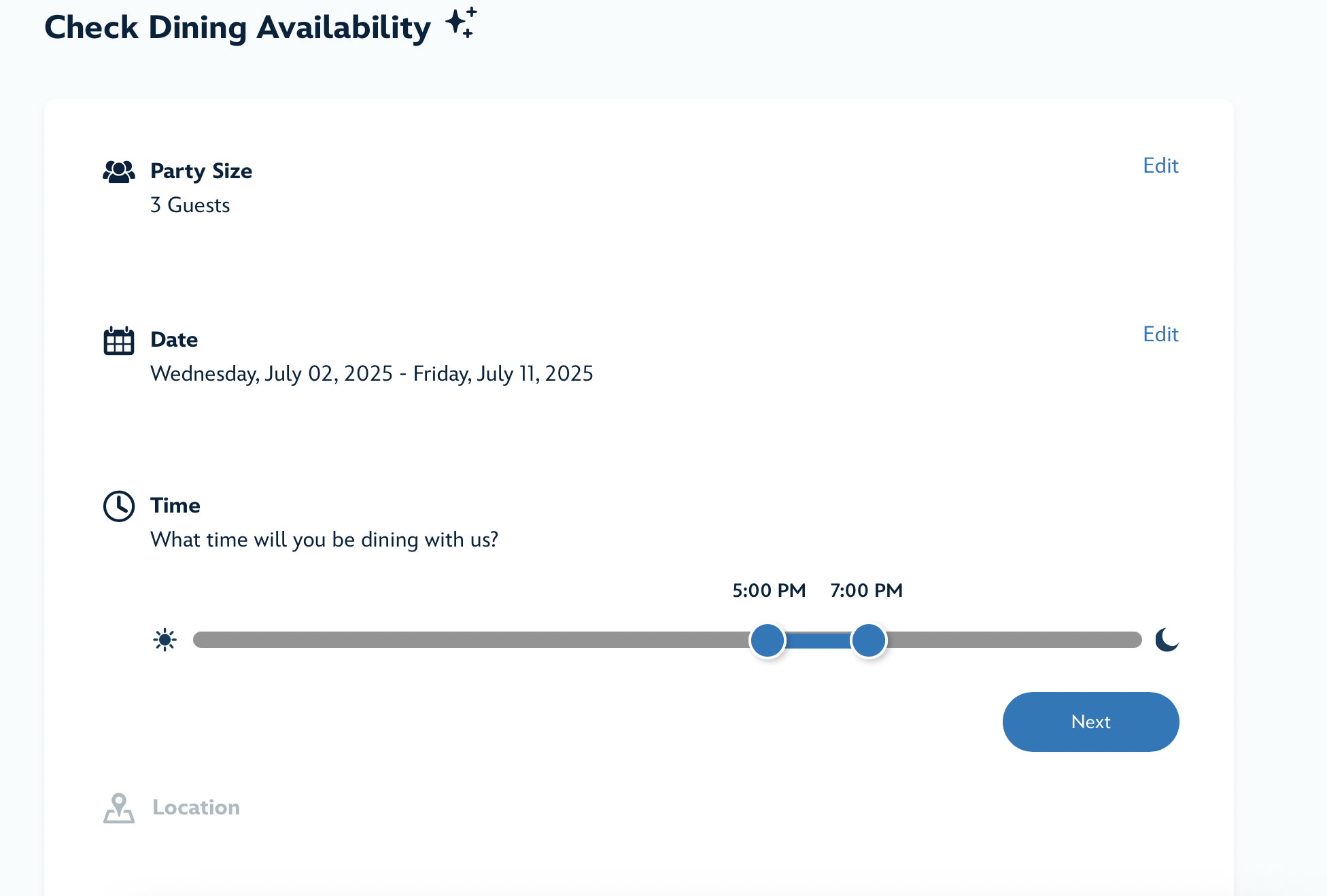Click the Edit link for Date
The width and height of the screenshot is (1327, 896).
[x=1160, y=334]
